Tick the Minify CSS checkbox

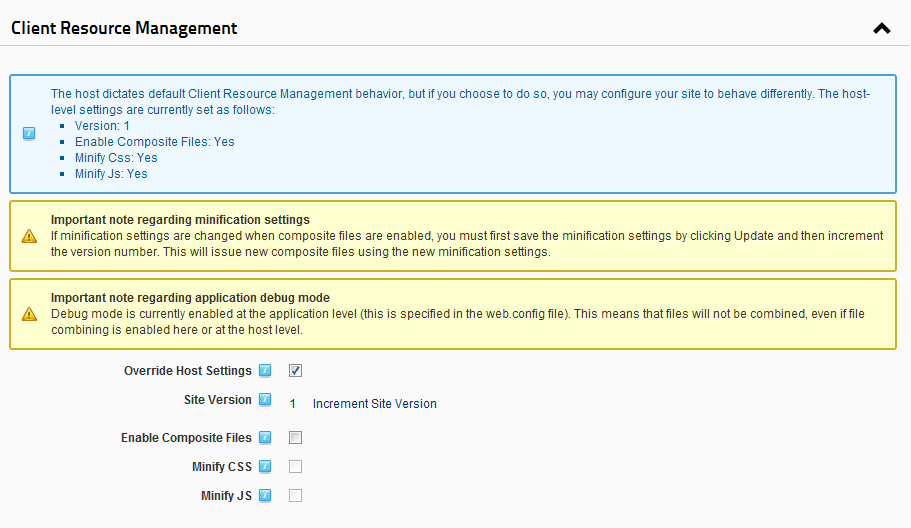[x=295, y=466]
